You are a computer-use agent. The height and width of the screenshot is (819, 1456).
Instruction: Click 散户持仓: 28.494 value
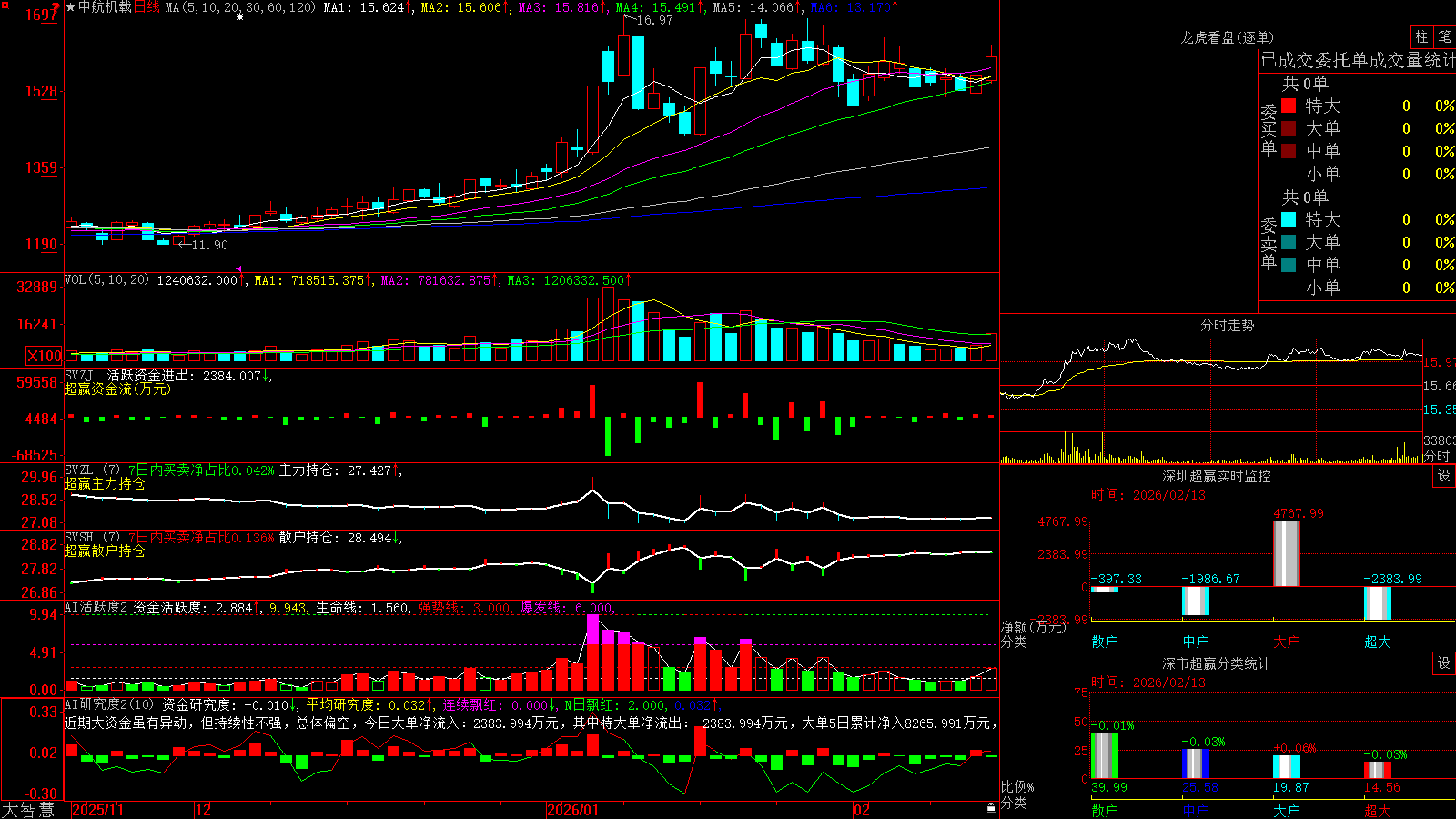[x=335, y=538]
